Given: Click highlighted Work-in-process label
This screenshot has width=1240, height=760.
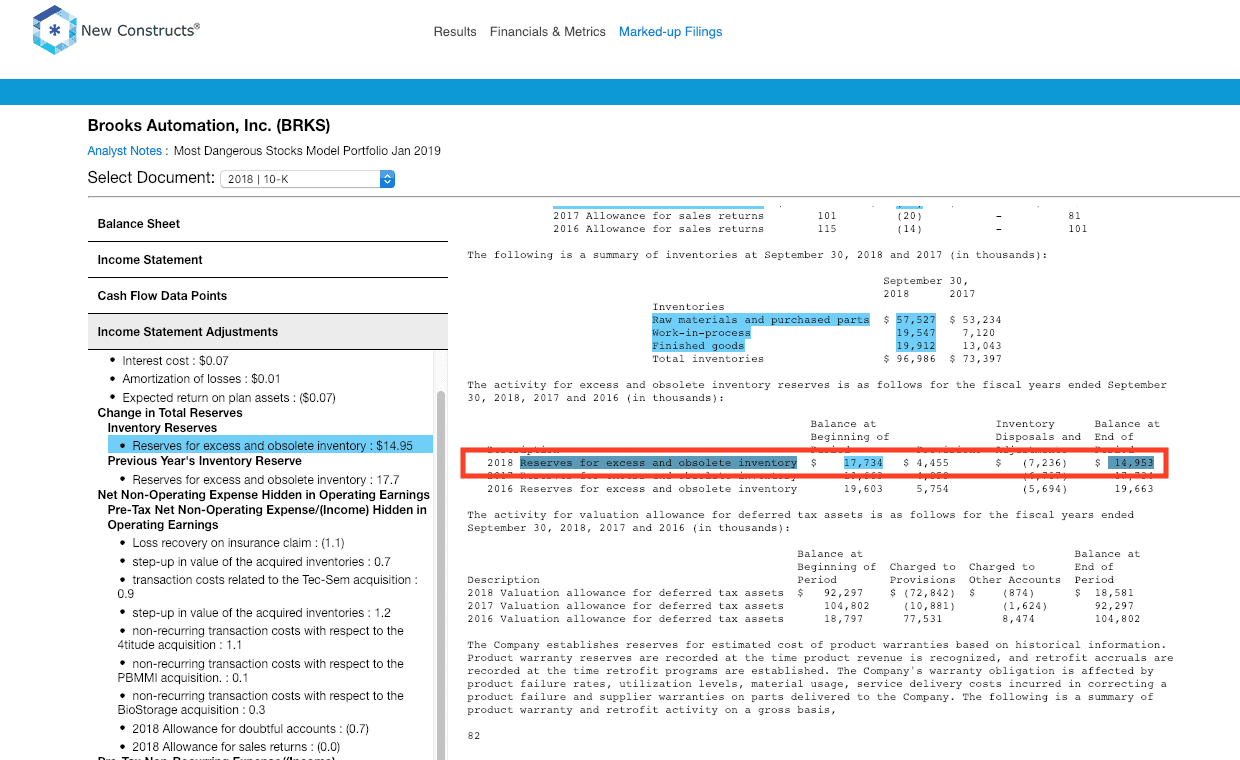Looking at the screenshot, I should pyautogui.click(x=701, y=333).
